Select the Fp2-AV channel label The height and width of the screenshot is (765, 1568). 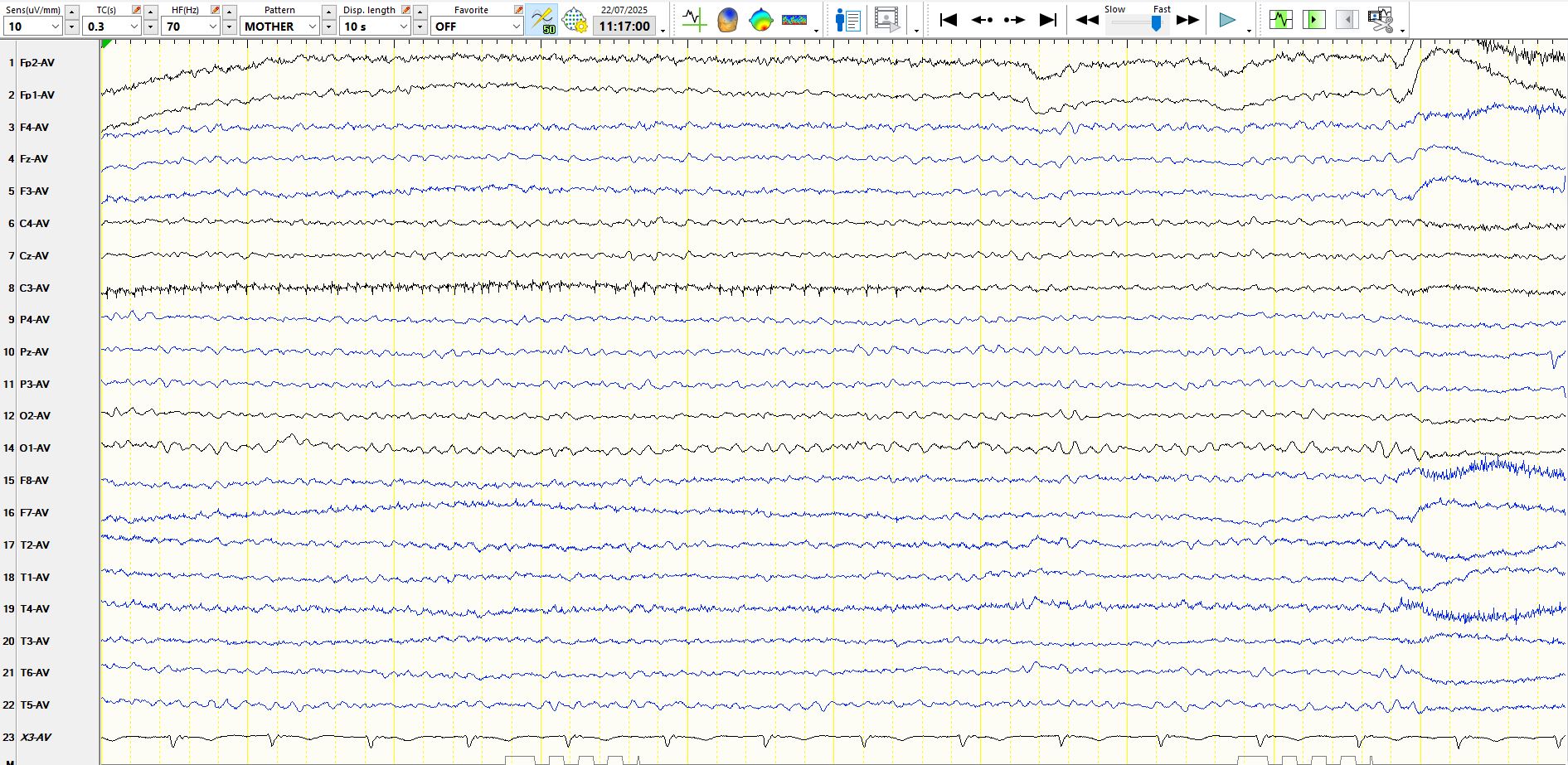[37, 63]
